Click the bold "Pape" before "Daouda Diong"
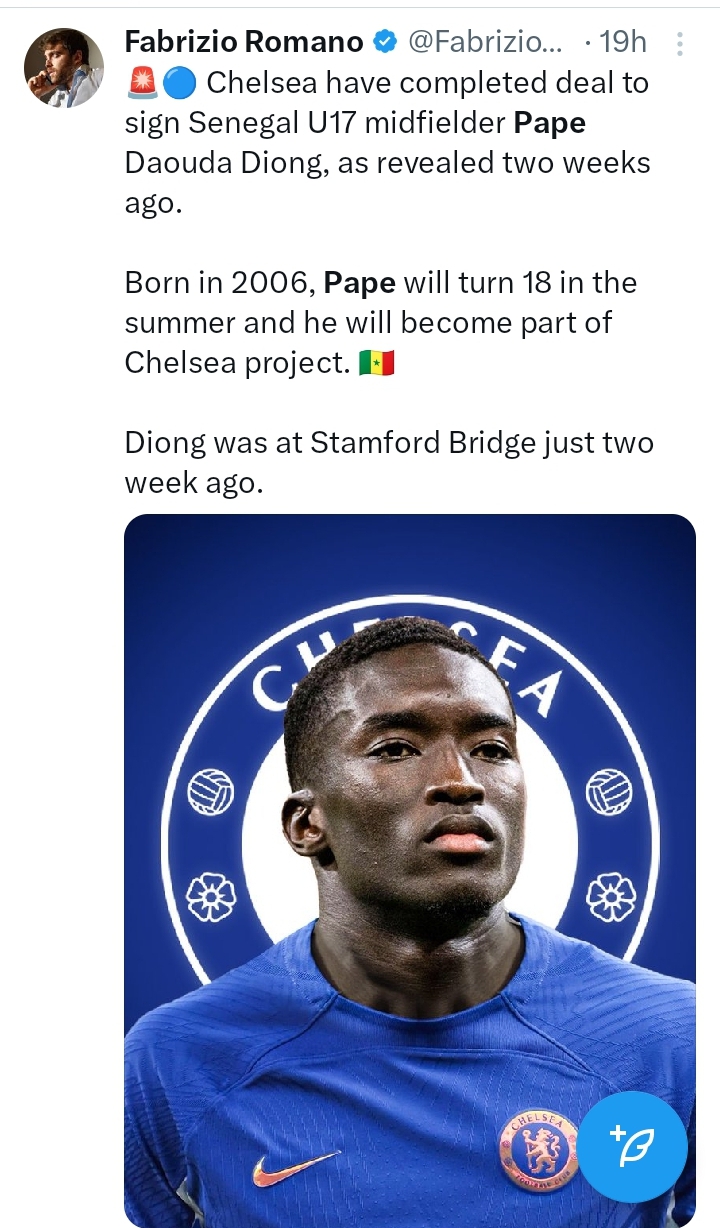 [549, 123]
